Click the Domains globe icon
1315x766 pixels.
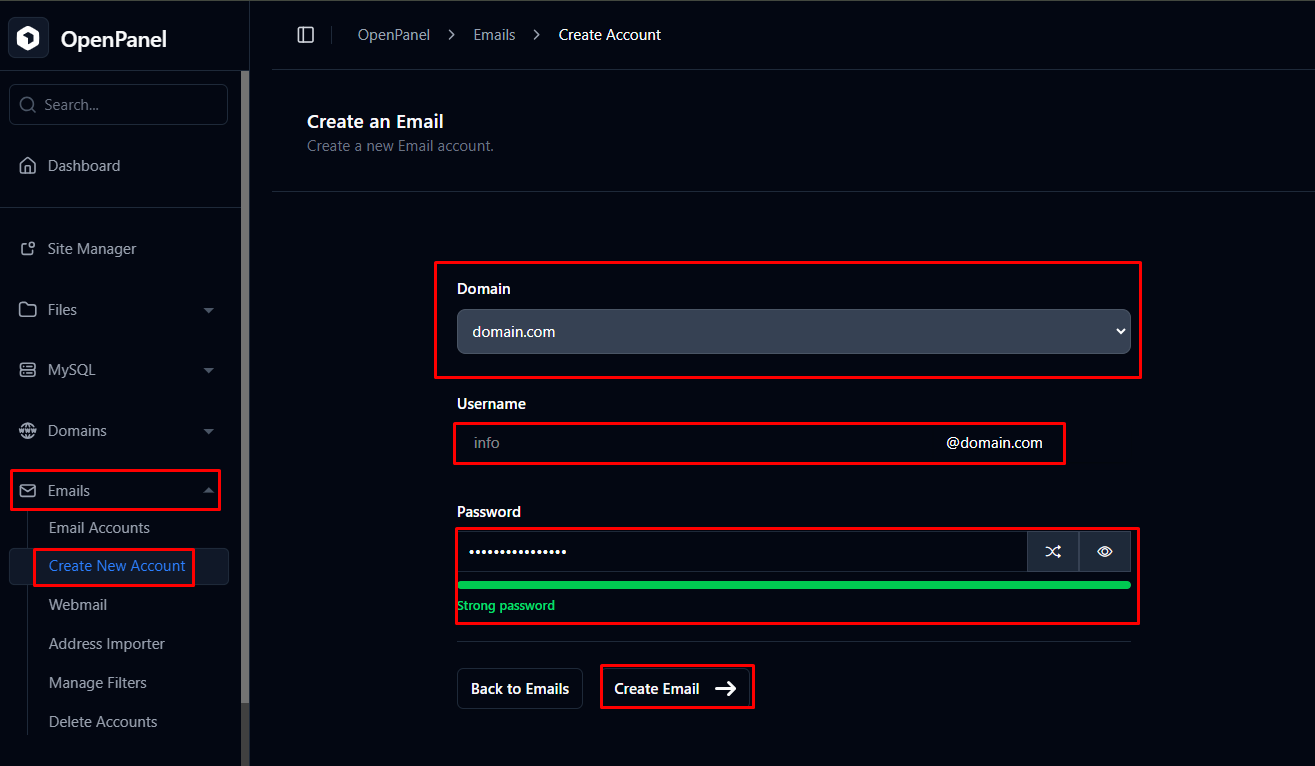tap(28, 431)
